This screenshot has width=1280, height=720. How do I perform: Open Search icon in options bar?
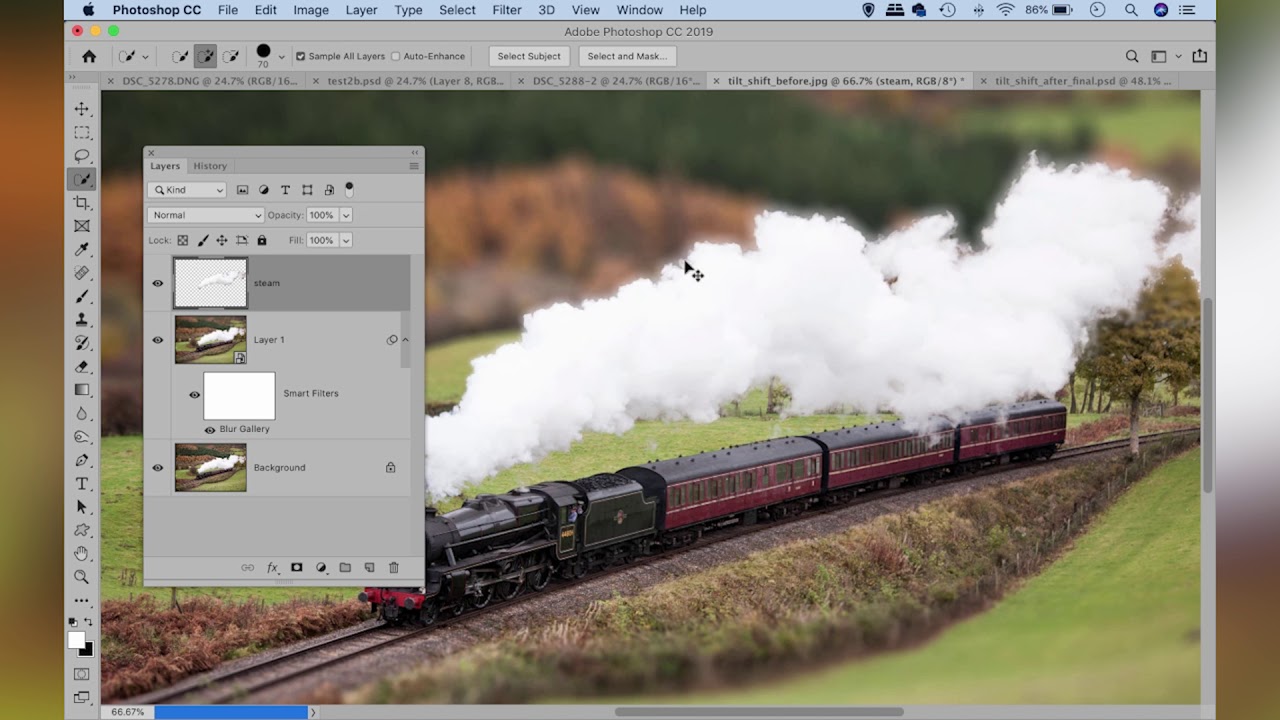point(1132,57)
